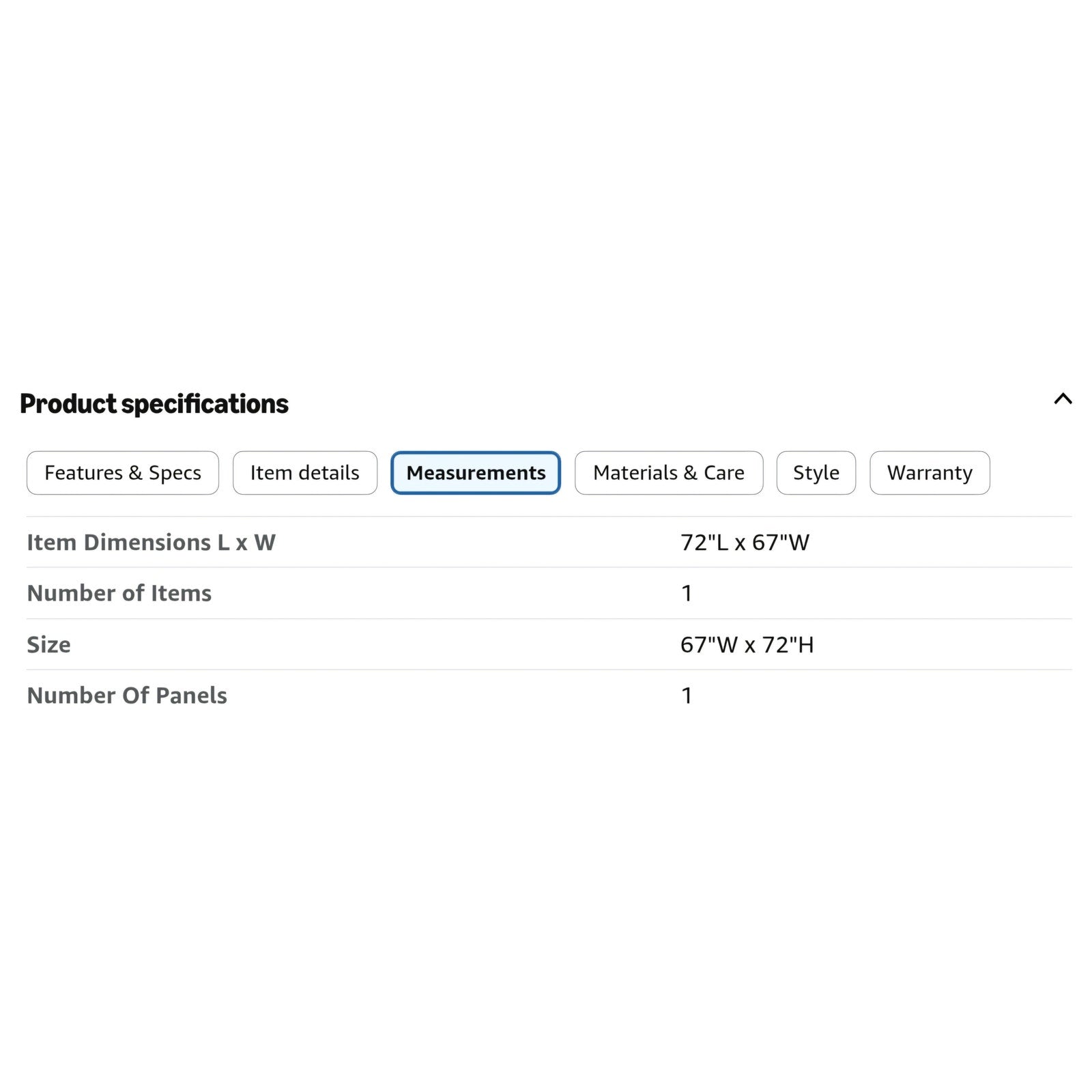The height and width of the screenshot is (1092, 1092).
Task: Switch to the Style tab
Action: click(x=816, y=472)
